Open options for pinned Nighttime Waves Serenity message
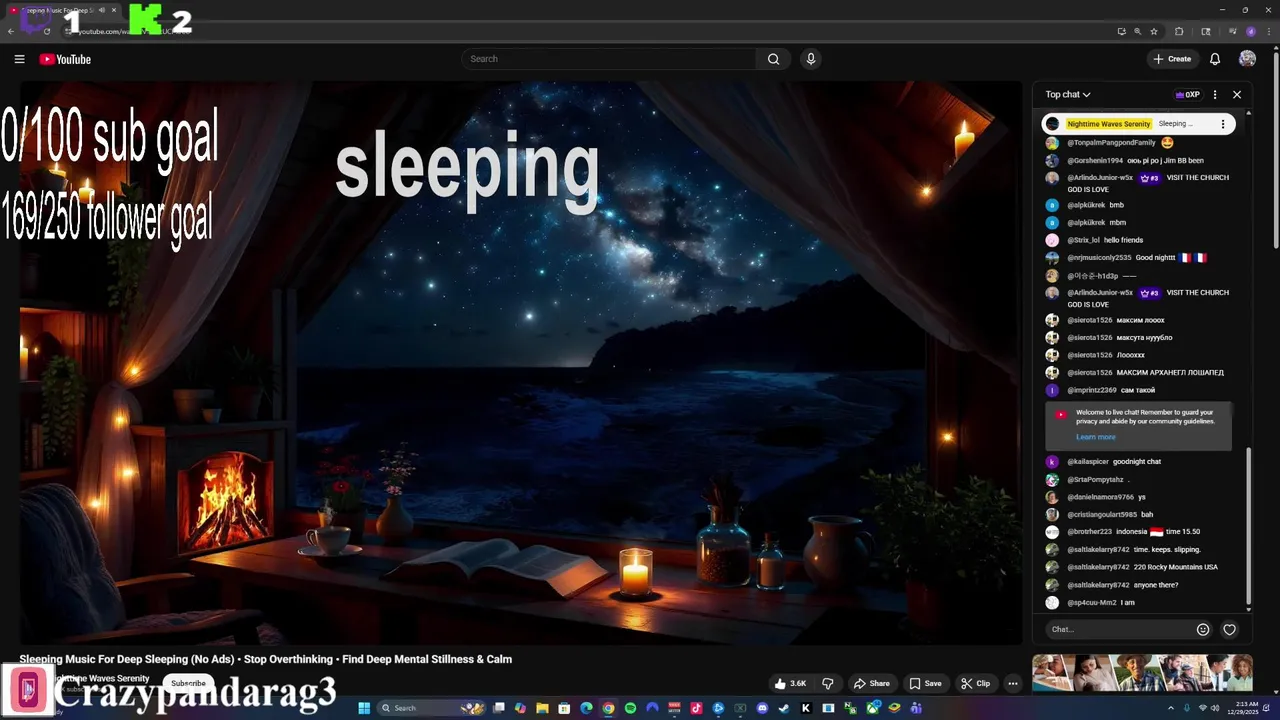This screenshot has height=720, width=1280. click(1222, 124)
